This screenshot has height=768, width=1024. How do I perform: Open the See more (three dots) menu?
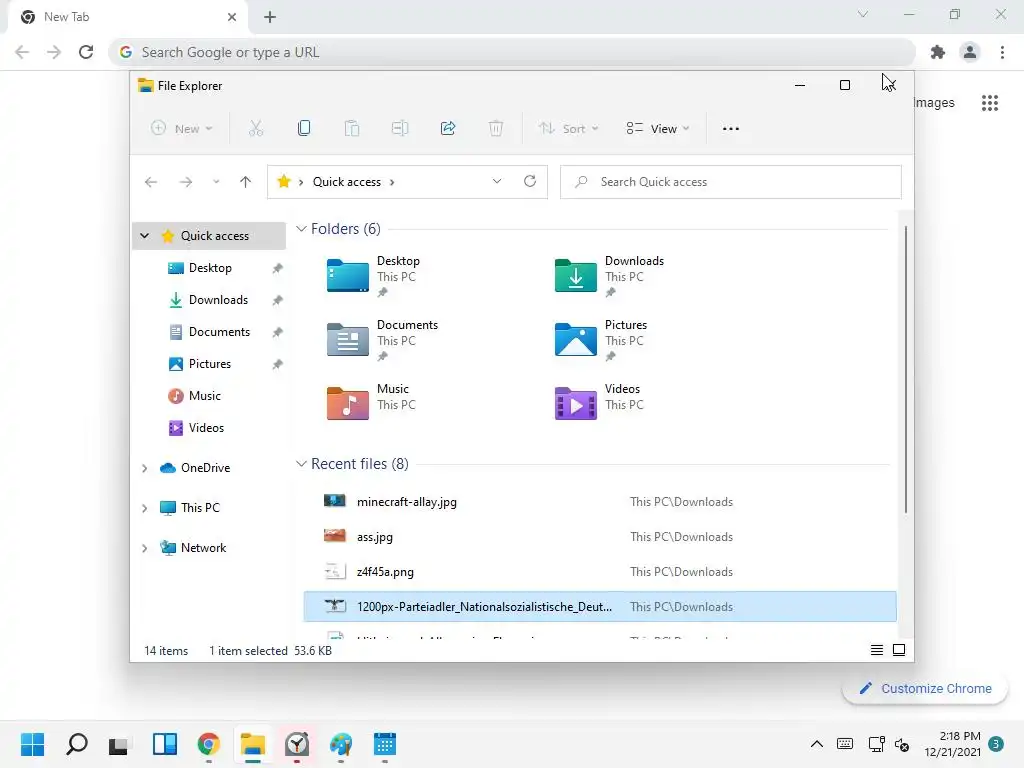pos(731,129)
